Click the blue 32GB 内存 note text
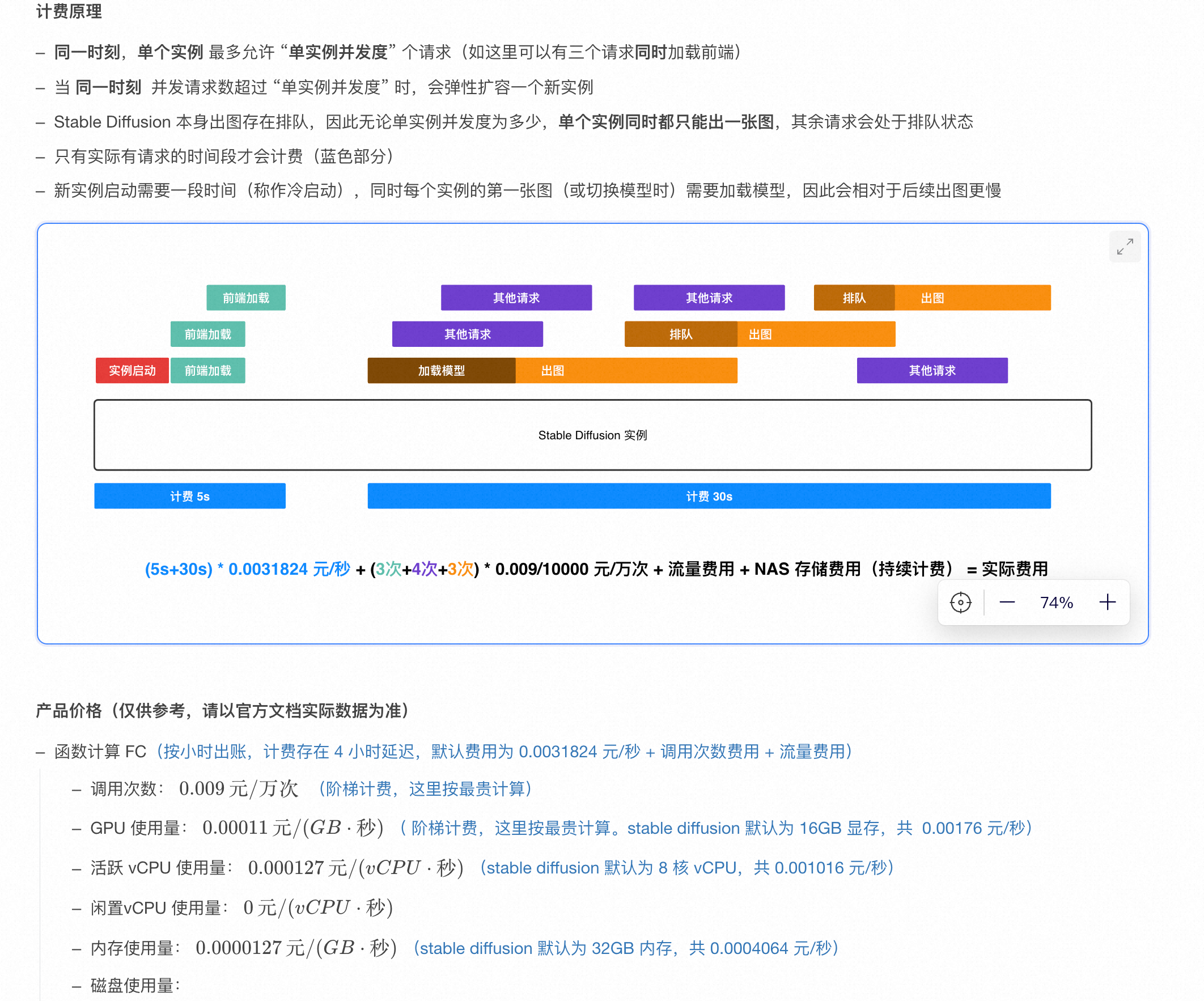Screen dimensions: 1204x1001 click(626, 948)
